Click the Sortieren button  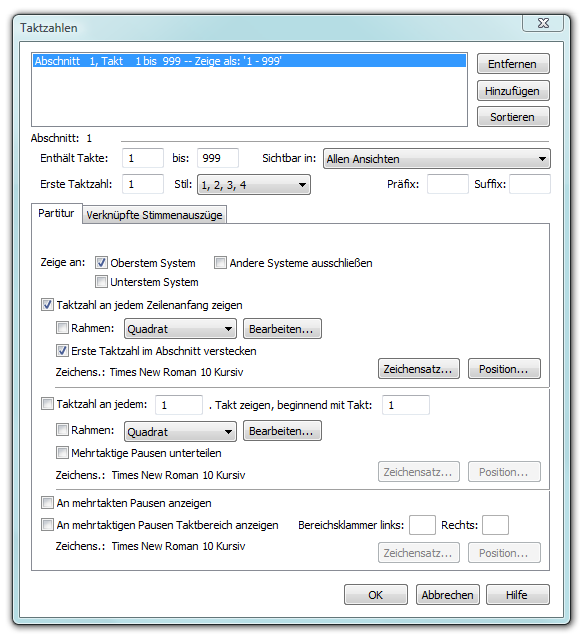point(513,117)
